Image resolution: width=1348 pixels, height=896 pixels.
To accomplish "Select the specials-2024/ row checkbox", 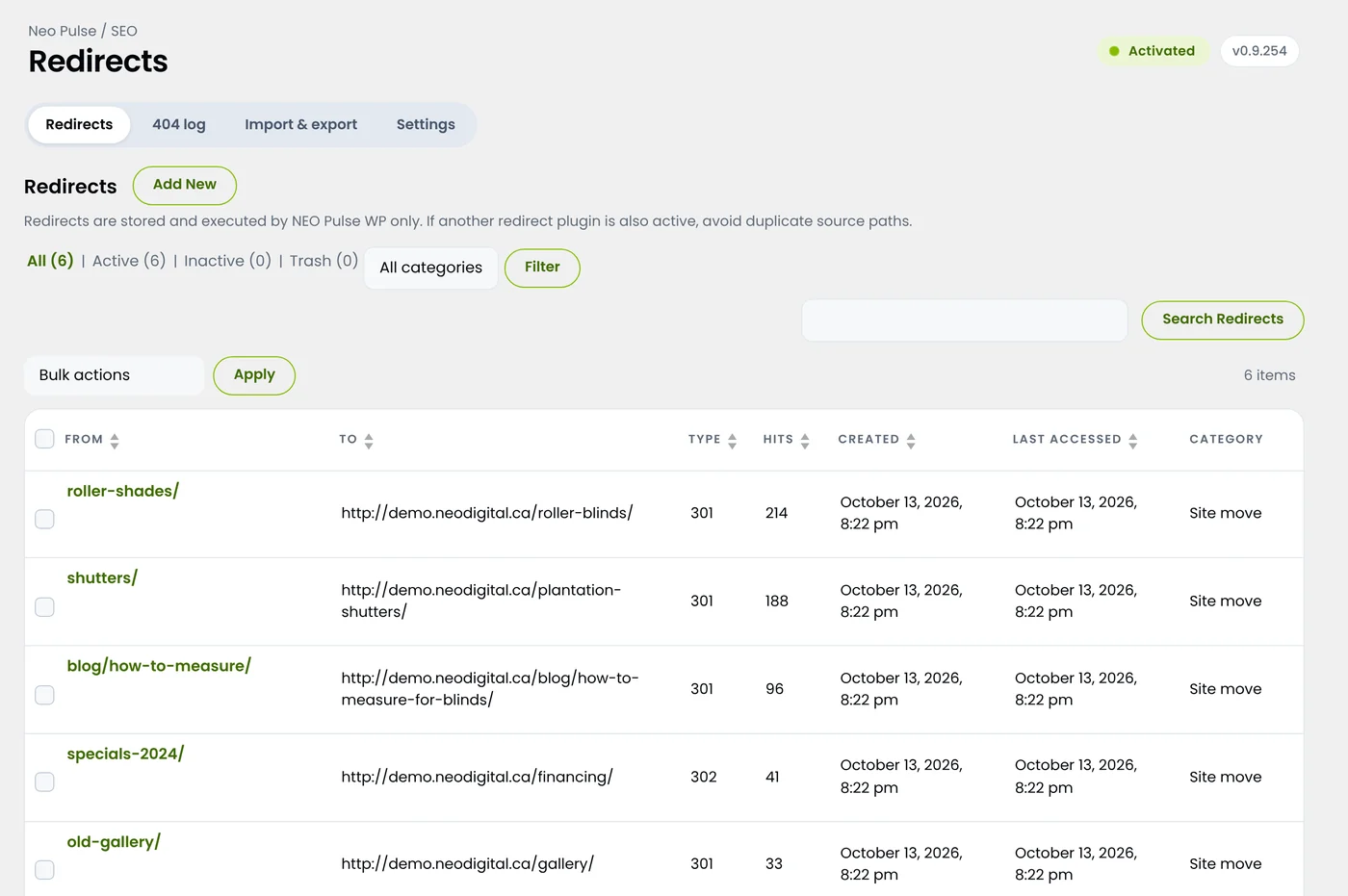I will click(44, 782).
